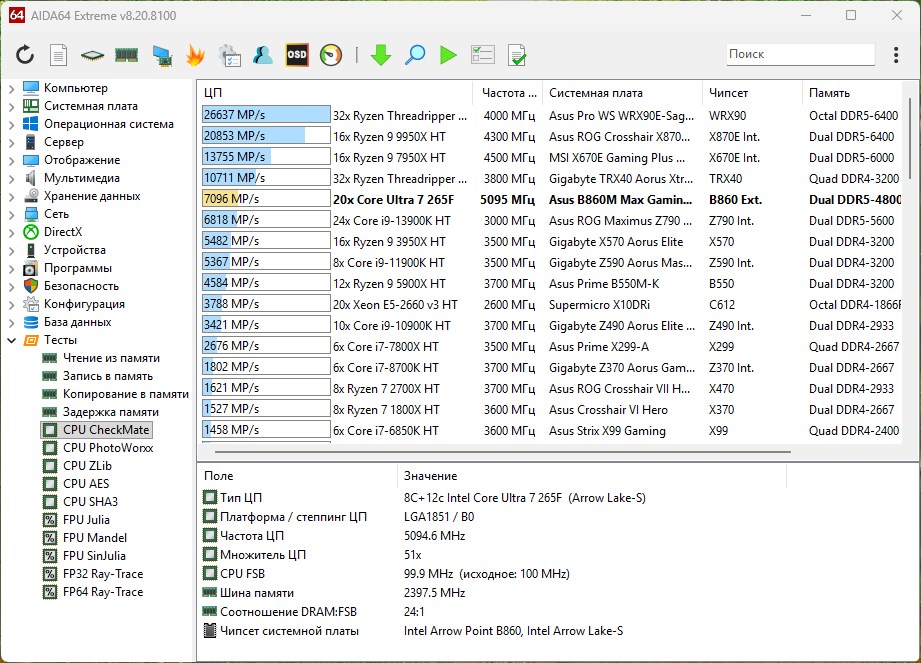Expand the Системная плата tree node
This screenshot has width=921, height=663.
[11, 106]
